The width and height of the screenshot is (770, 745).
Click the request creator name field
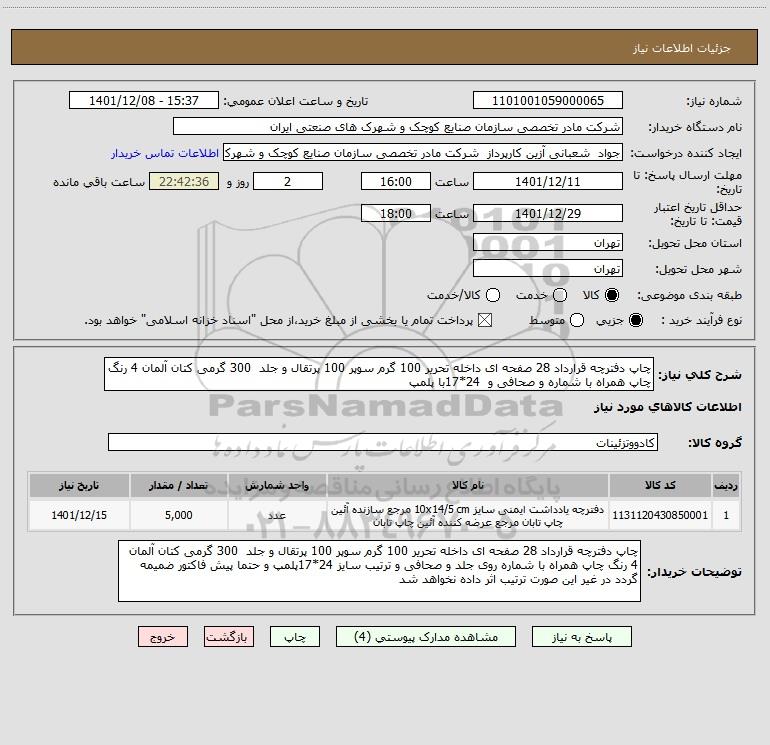click(x=423, y=153)
